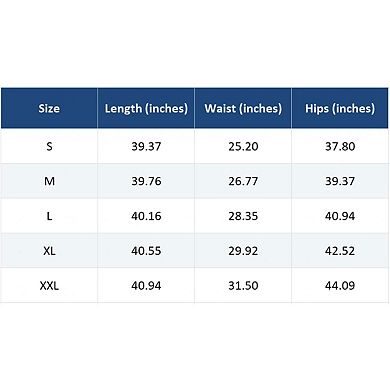Click length value 40.16 in L row
This screenshot has width=390, height=390.
point(146,216)
